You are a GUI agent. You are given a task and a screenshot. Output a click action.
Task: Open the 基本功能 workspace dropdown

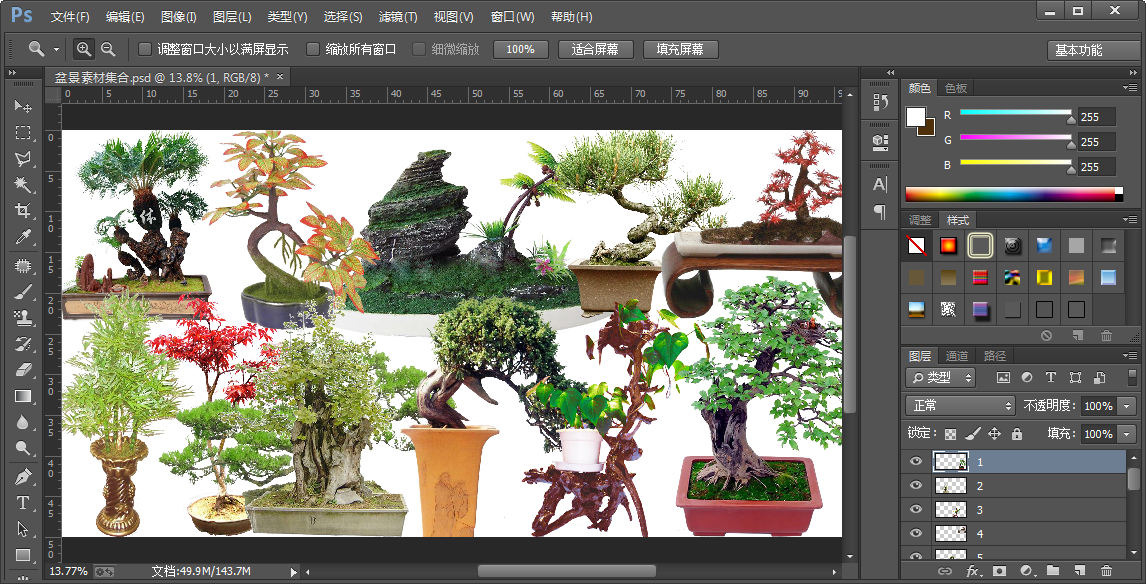1091,50
